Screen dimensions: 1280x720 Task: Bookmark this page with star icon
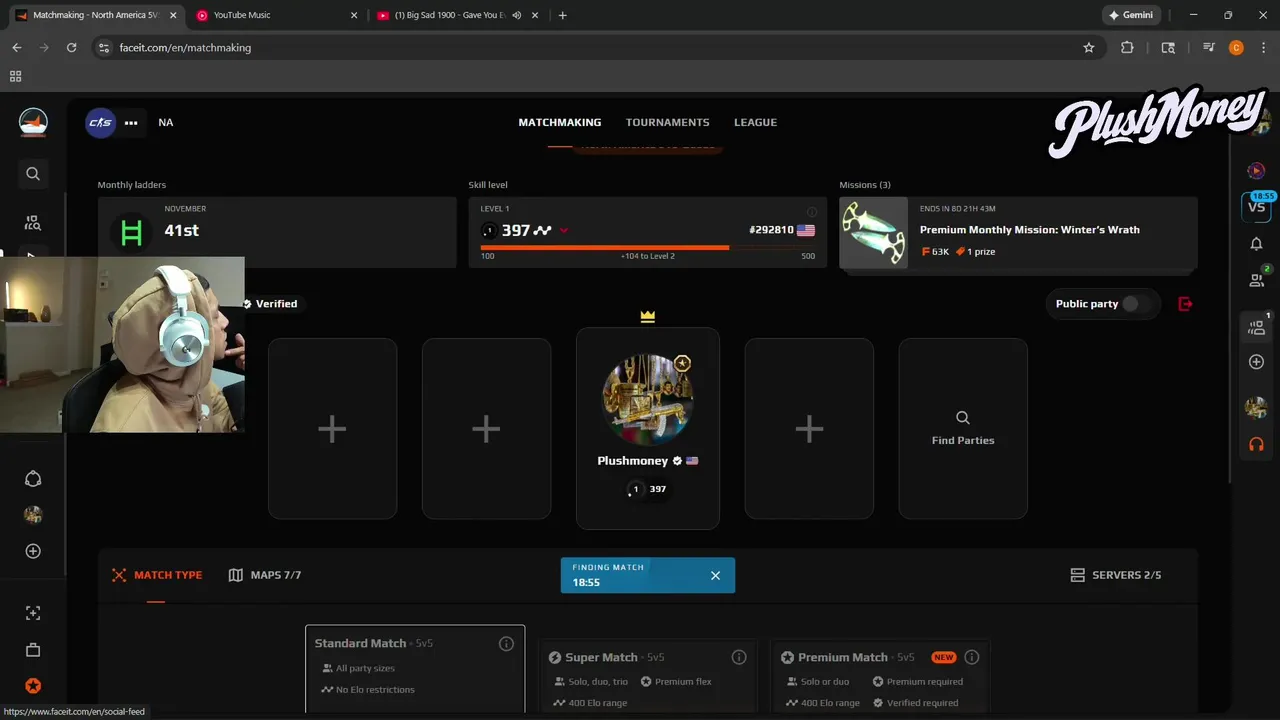pos(1089,47)
